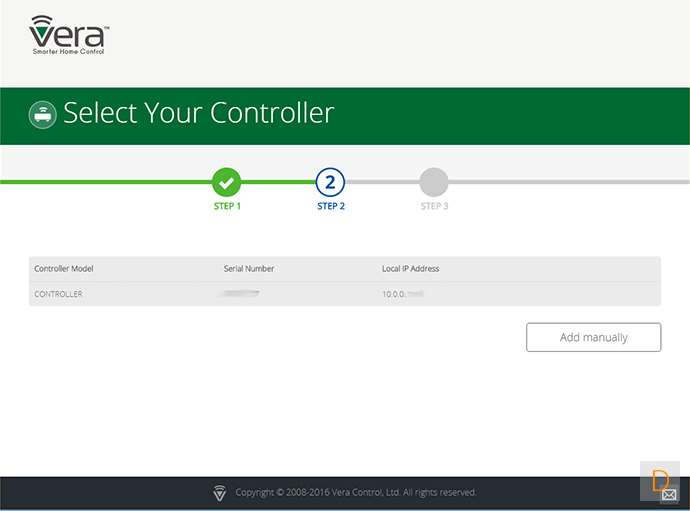Open the envelope mail icon in bottom corner
Viewport: 690px width, 511px height.
[669, 495]
